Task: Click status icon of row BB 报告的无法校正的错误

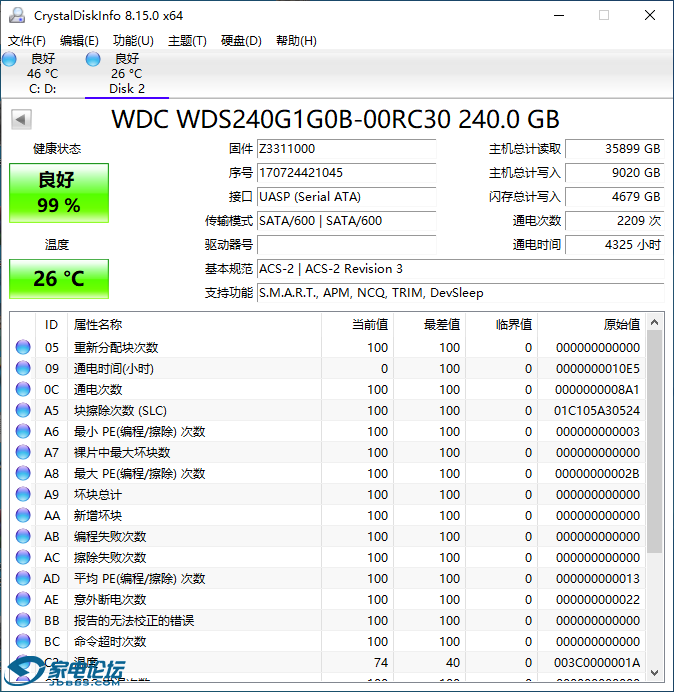Action: coord(23,621)
